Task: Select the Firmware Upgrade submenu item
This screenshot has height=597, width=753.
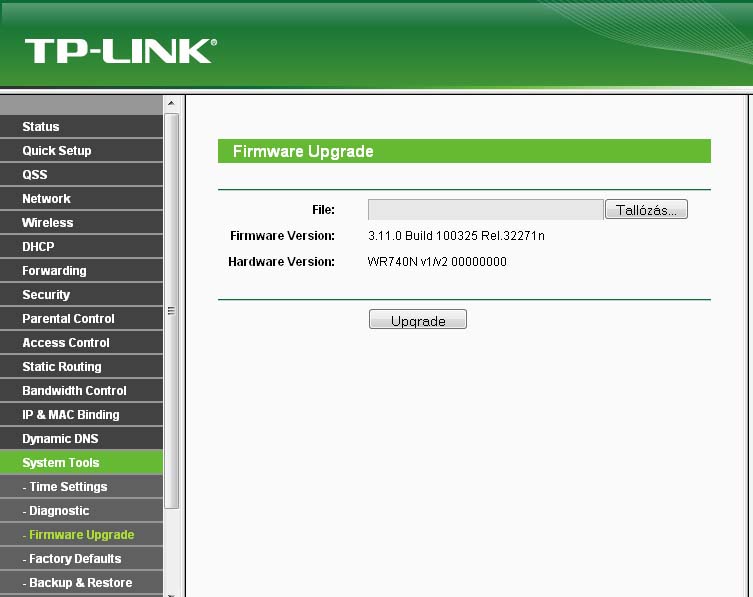Action: 81,535
